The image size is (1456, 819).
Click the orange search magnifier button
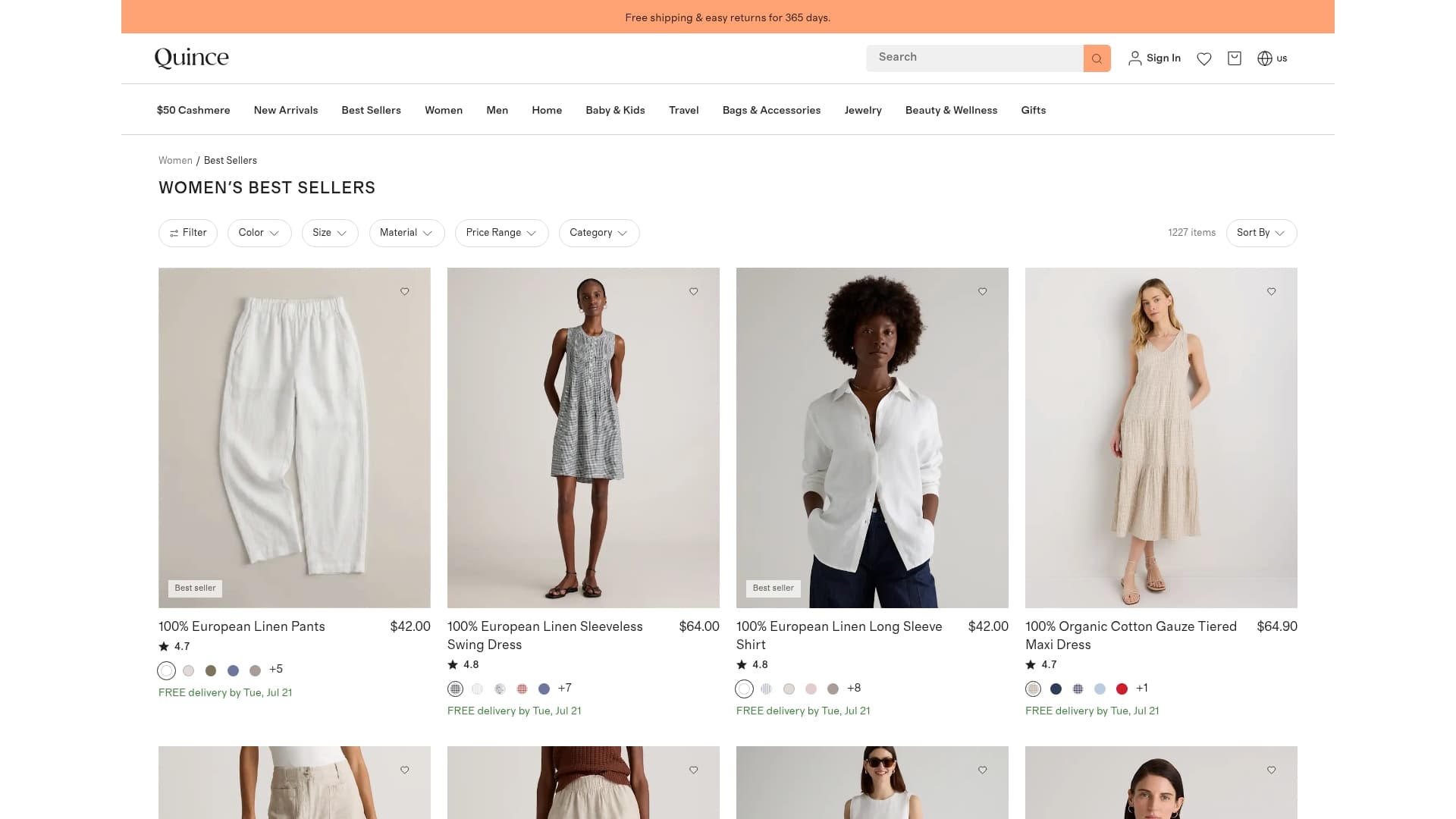point(1097,58)
